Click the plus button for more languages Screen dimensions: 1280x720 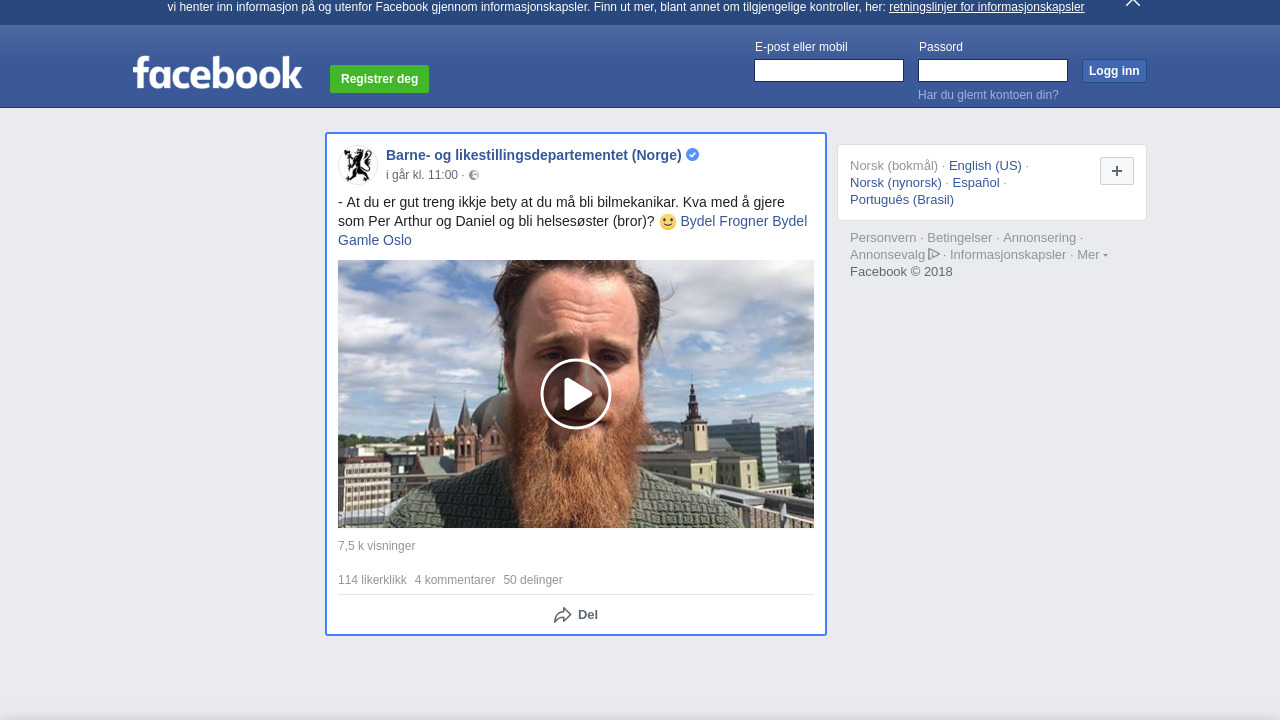(1116, 171)
